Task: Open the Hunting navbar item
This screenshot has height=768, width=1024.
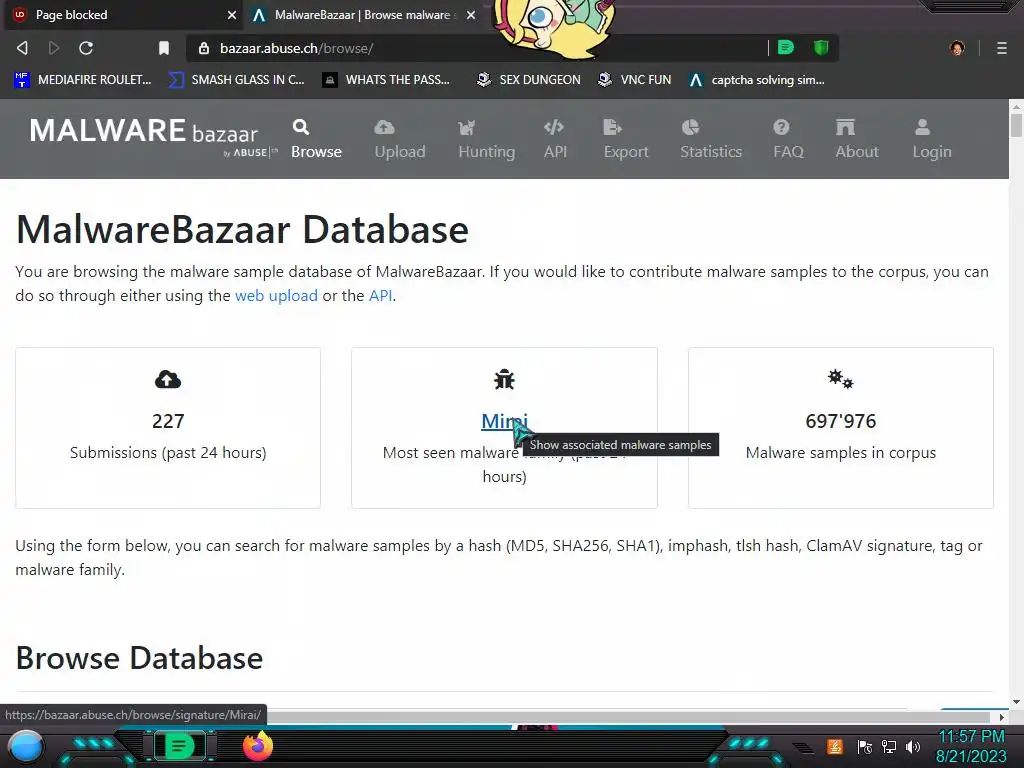Action: (x=487, y=138)
